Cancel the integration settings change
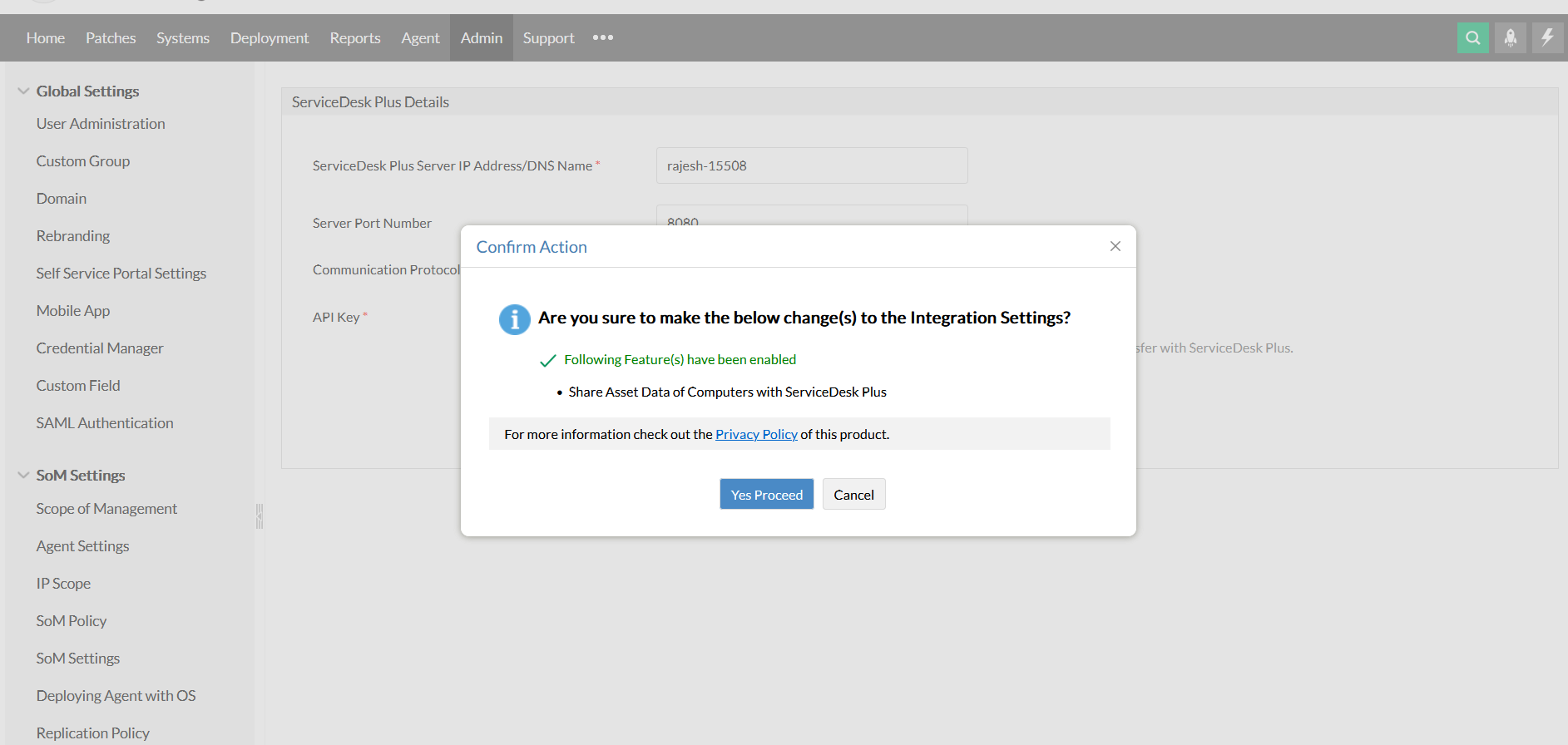Viewport: 1568px width, 745px height. [x=853, y=495]
